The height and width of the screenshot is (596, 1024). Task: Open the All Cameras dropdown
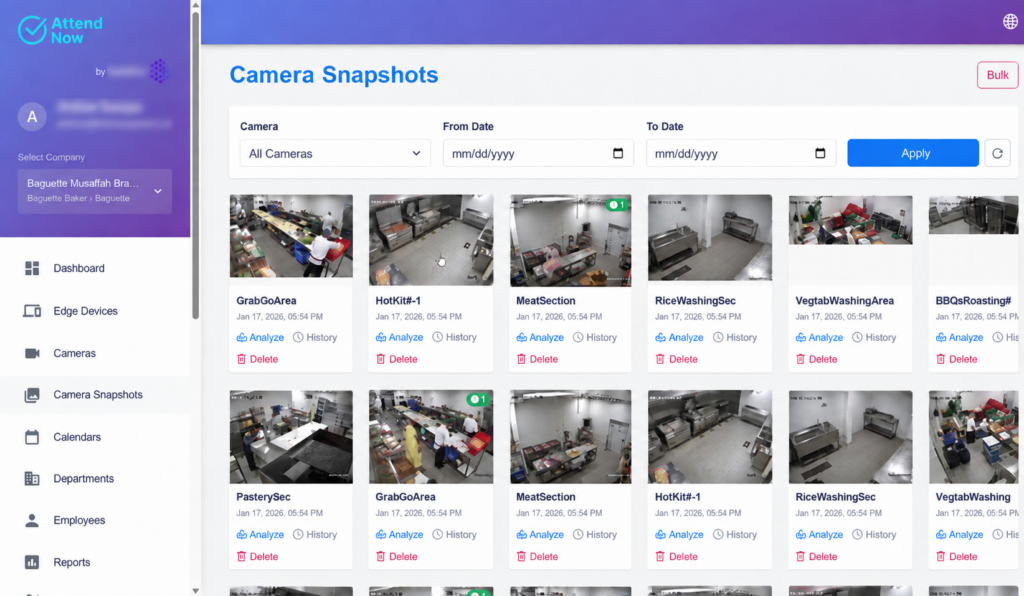tap(335, 153)
